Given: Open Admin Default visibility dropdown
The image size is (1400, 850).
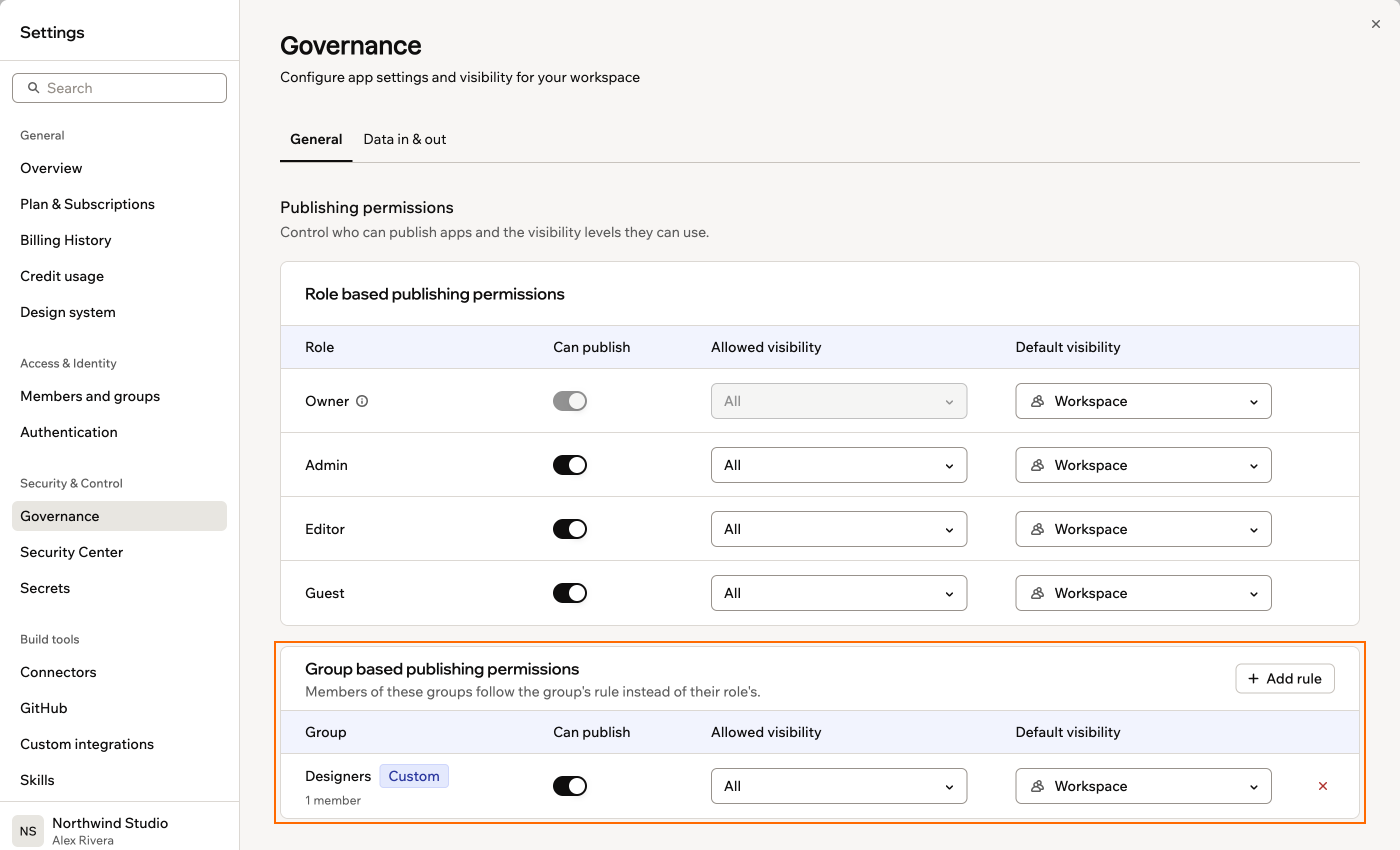Looking at the screenshot, I should click(x=1143, y=465).
